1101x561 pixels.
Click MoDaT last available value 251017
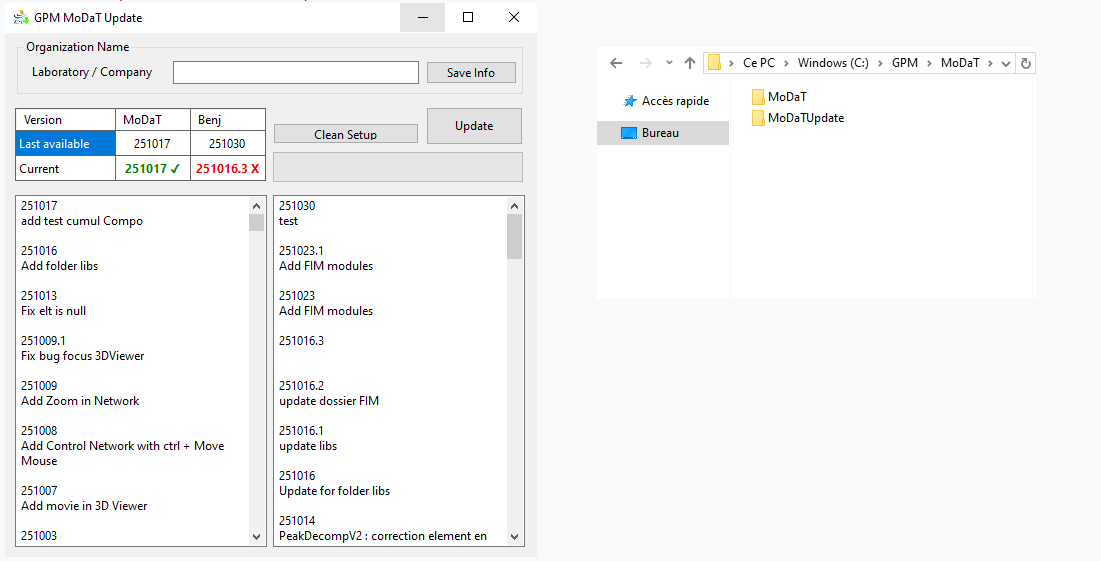(152, 143)
